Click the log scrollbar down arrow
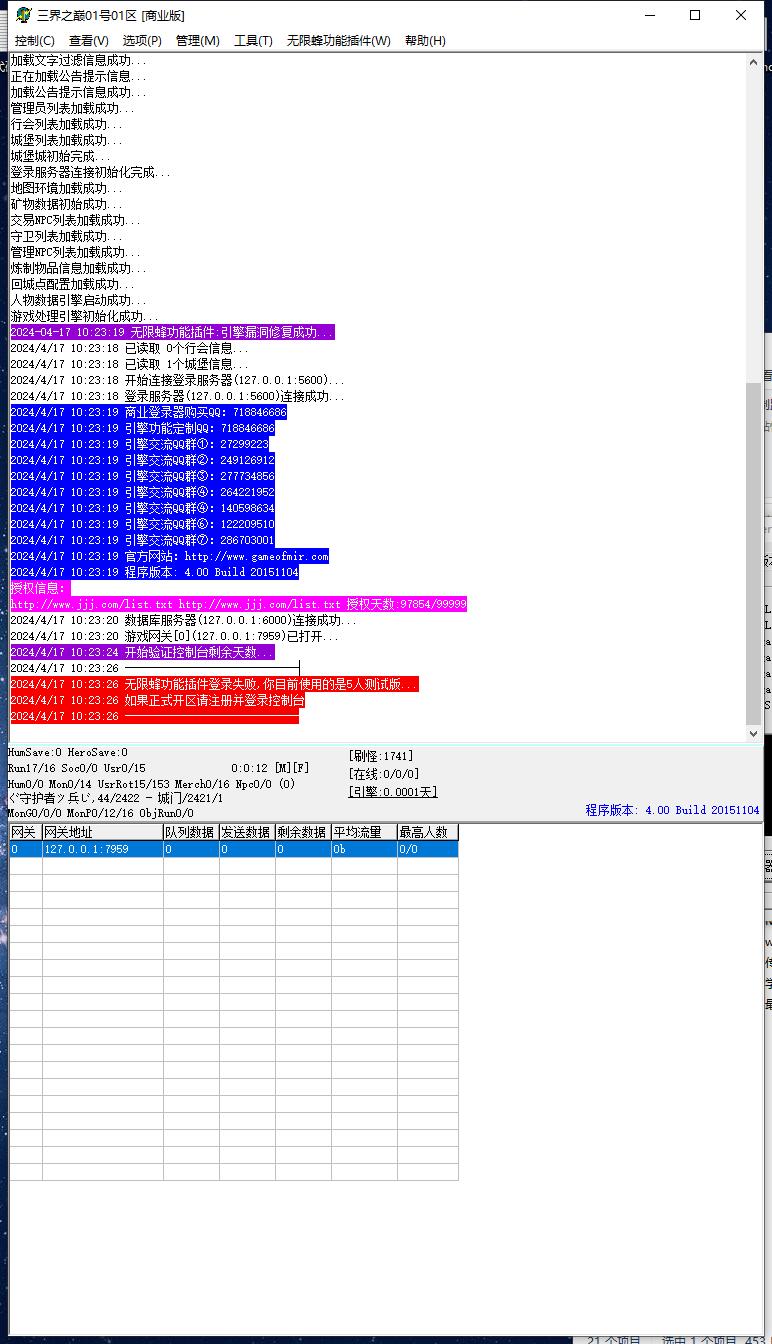 coord(754,733)
